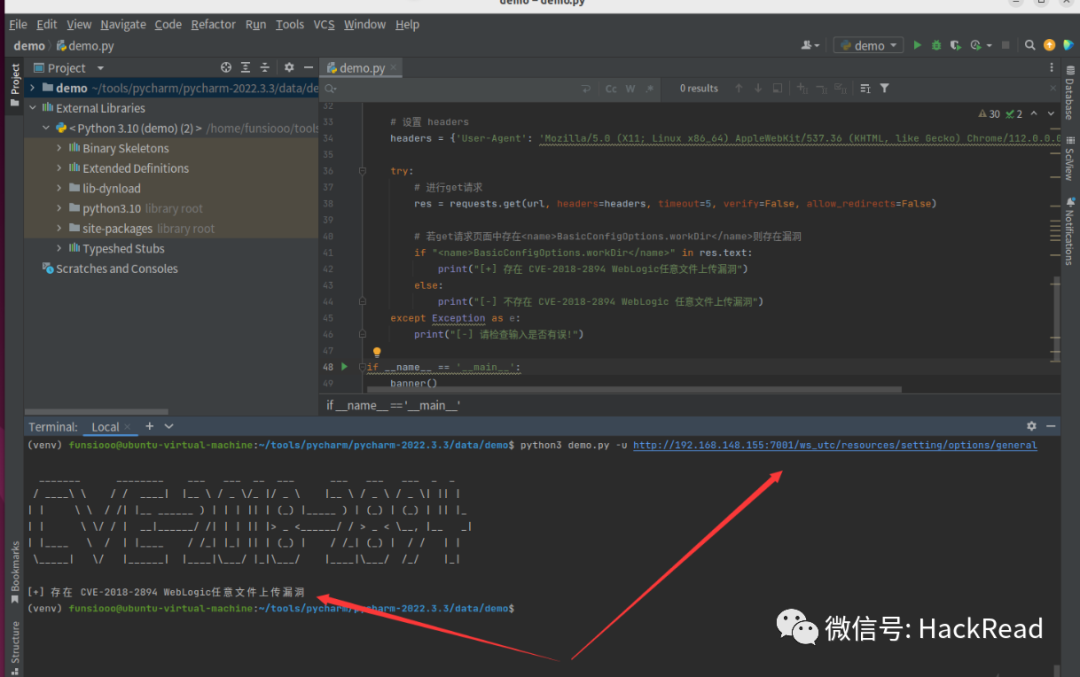
Task: Click the editor horizontal scrollbar
Action: click(x=634, y=390)
